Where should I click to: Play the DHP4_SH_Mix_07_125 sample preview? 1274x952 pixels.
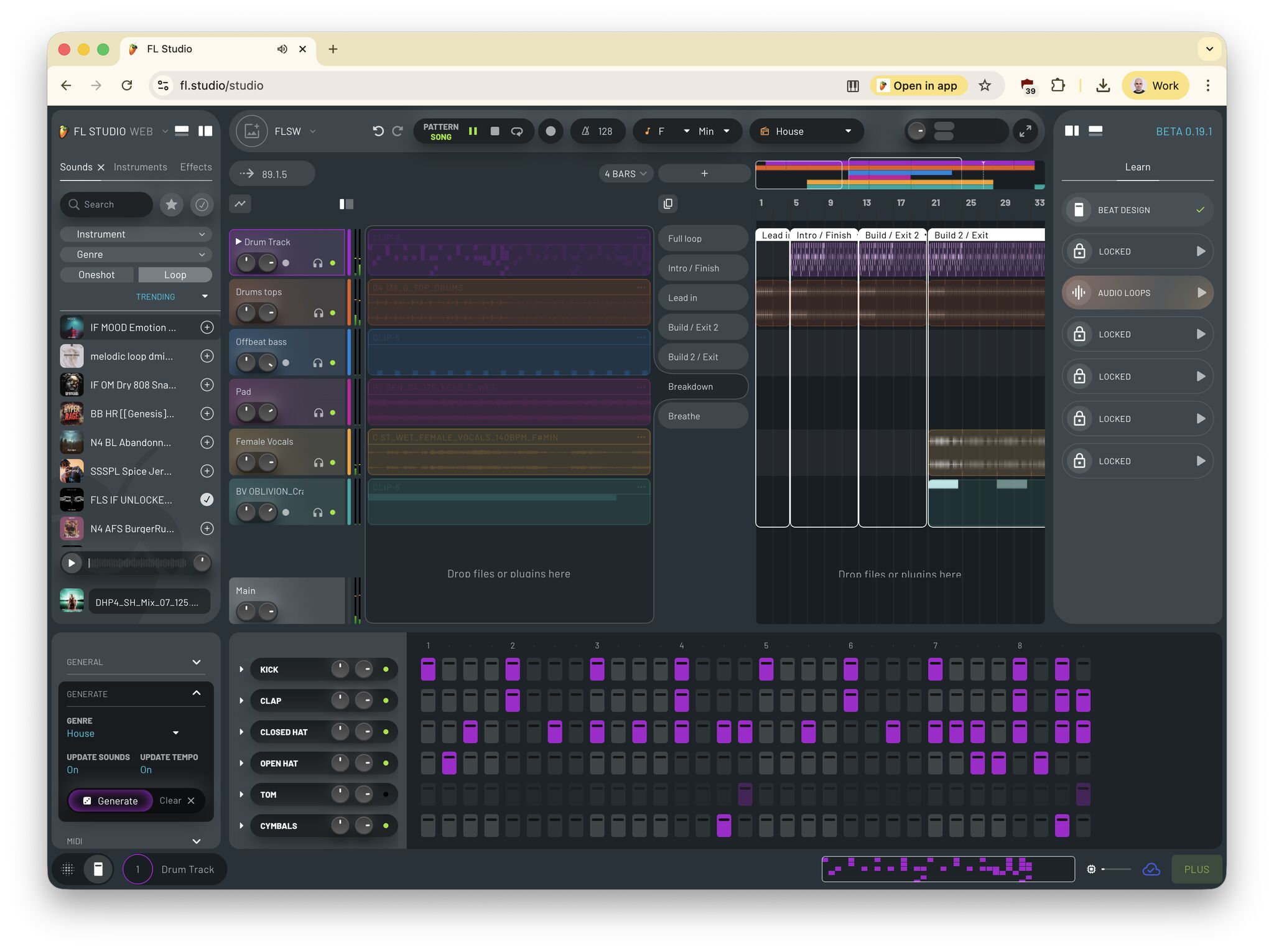(x=72, y=562)
